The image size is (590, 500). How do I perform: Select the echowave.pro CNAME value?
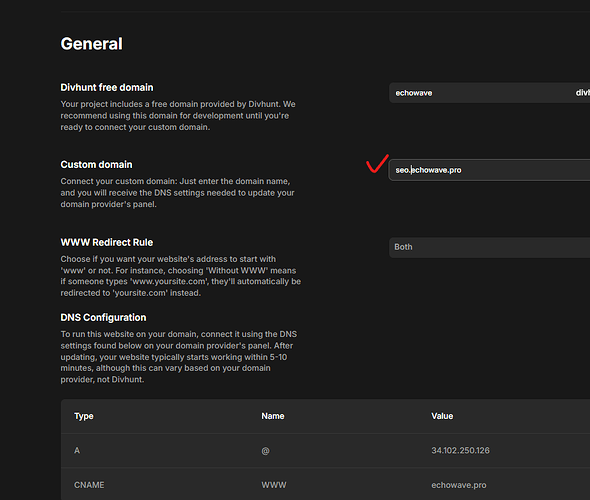tap(459, 485)
